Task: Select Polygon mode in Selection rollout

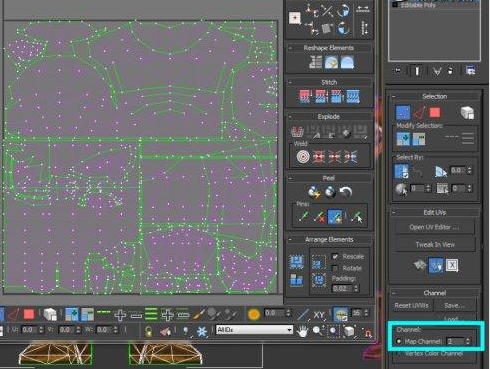Action: 434,113
